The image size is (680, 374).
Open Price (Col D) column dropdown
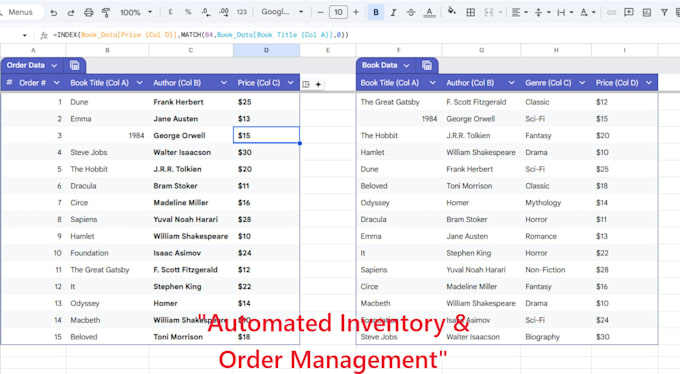click(x=649, y=83)
